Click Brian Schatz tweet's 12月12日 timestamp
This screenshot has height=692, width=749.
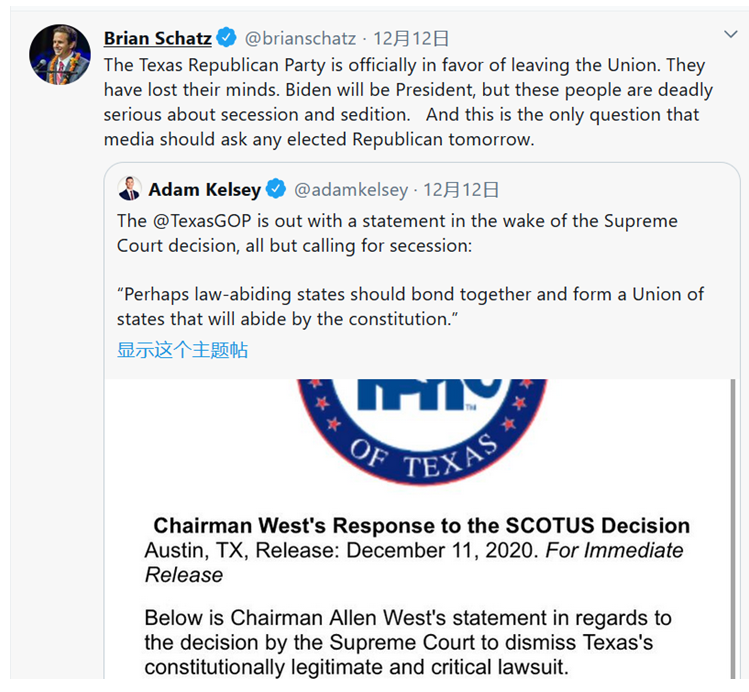tap(411, 39)
